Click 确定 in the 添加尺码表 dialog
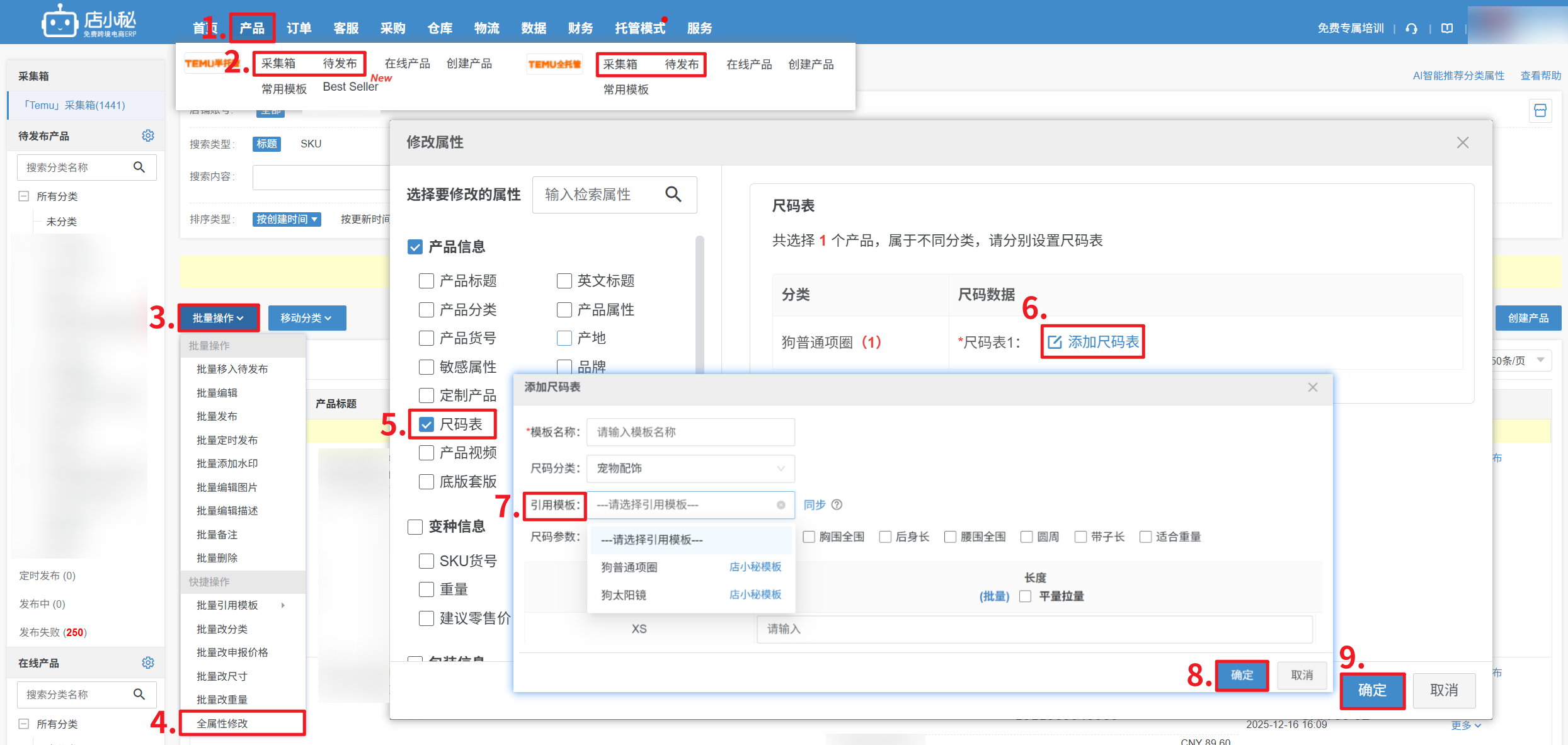 coord(1241,675)
